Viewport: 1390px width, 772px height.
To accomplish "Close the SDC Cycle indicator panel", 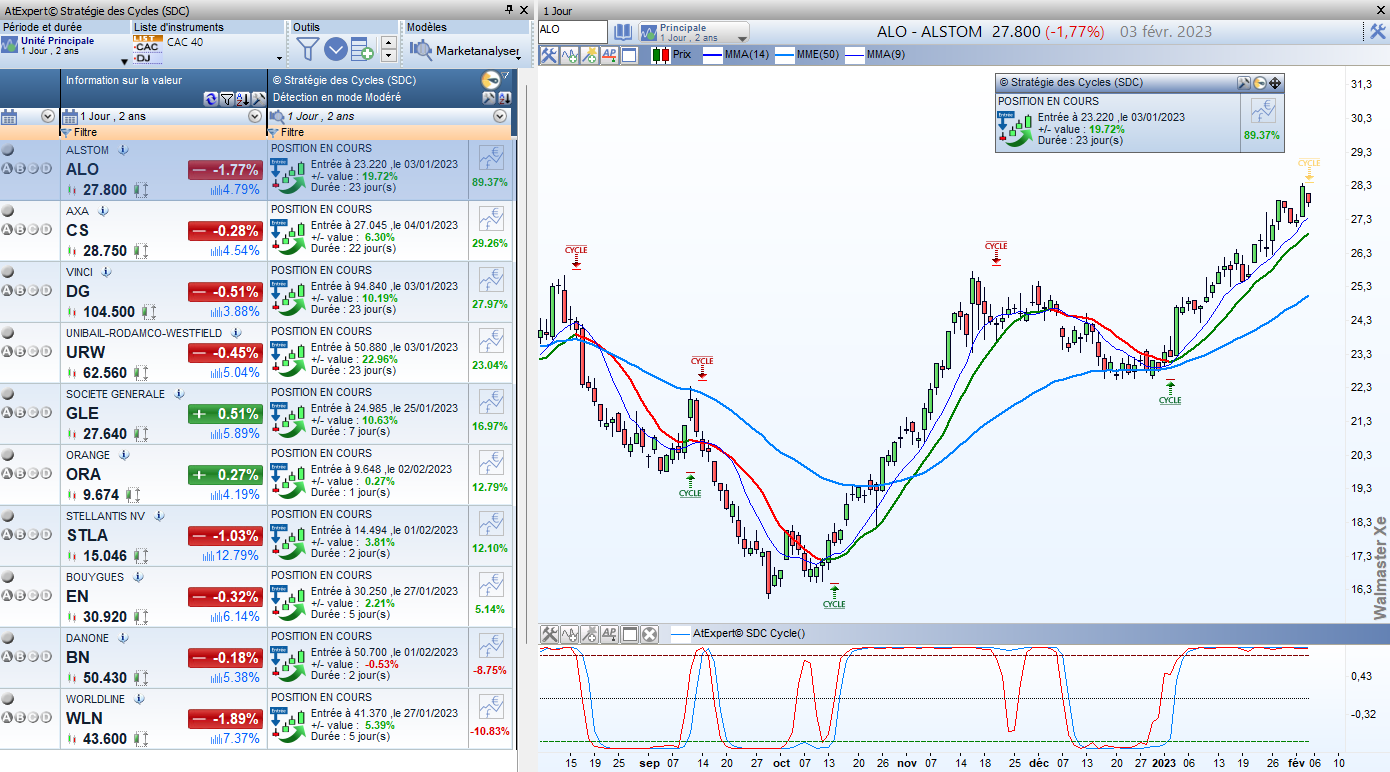I will [x=649, y=634].
